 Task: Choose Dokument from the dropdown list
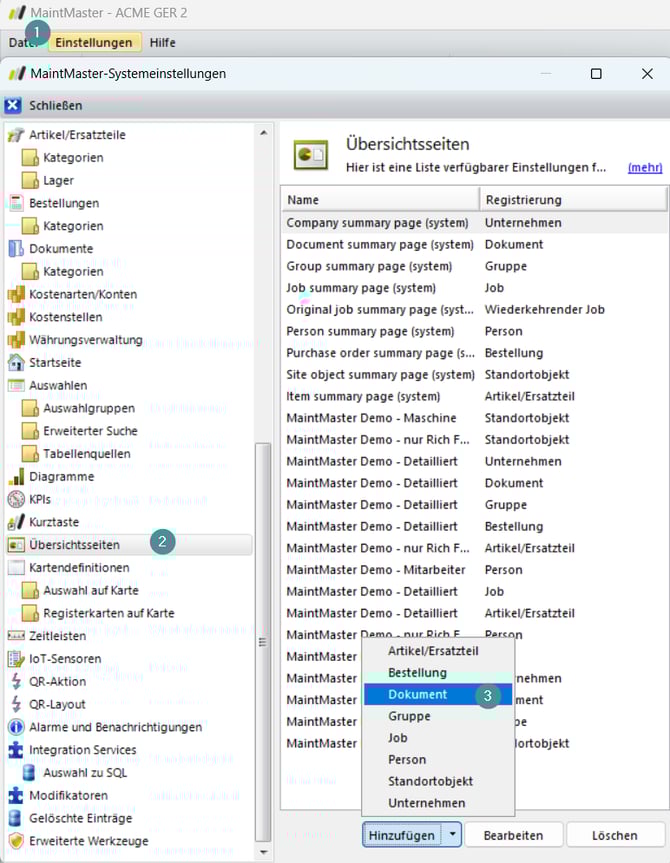(418, 694)
